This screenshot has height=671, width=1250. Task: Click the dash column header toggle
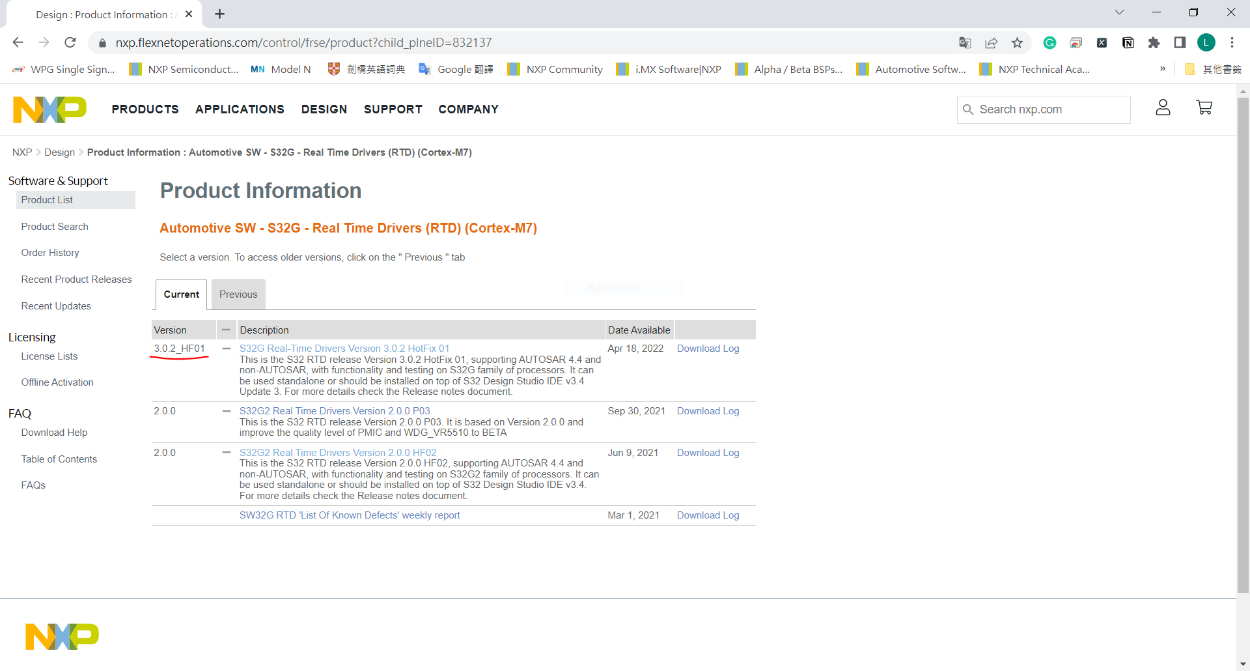(226, 330)
